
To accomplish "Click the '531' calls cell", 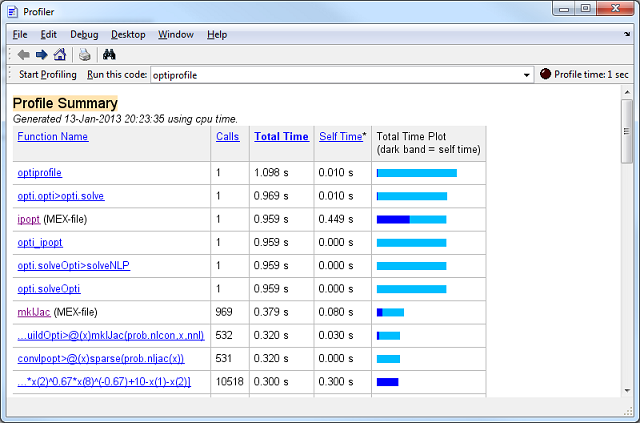I will [224, 359].
